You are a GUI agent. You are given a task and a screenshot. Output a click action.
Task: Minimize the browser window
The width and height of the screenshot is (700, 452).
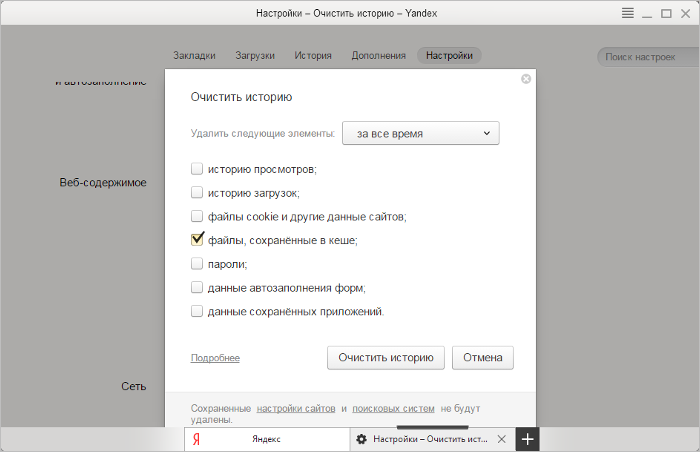coord(647,13)
